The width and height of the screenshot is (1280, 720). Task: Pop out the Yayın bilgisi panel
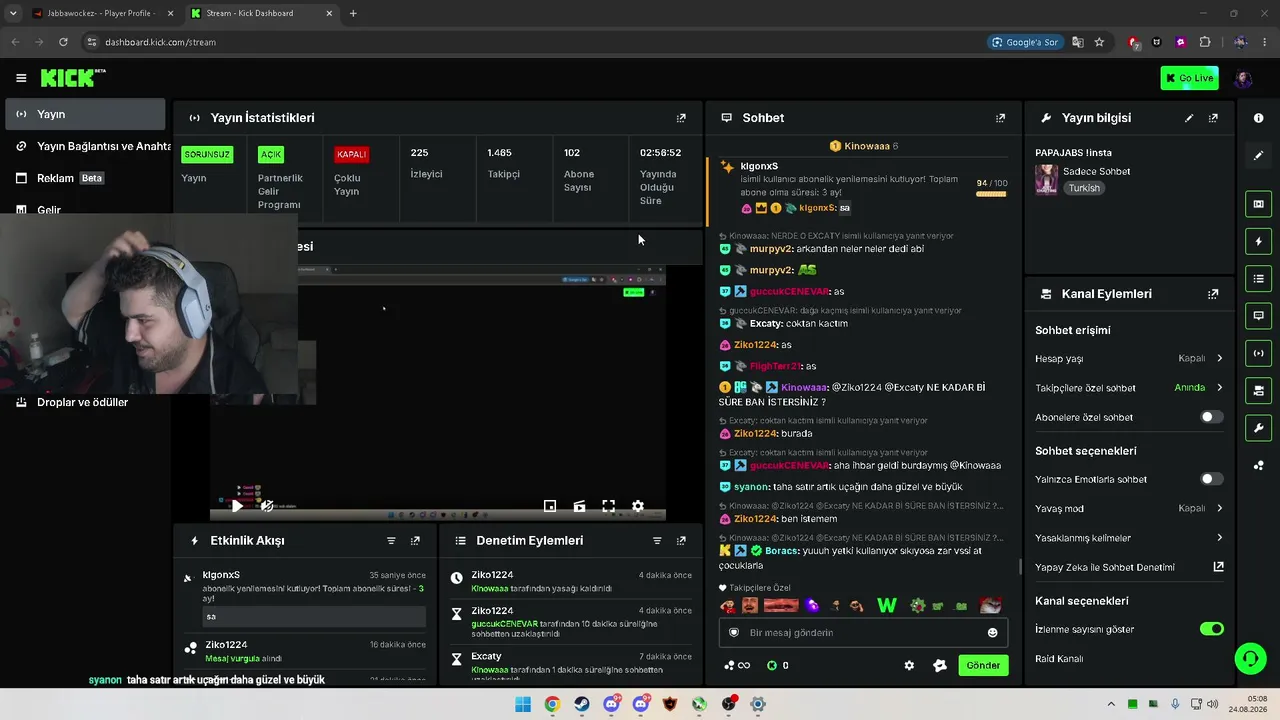point(1213,118)
